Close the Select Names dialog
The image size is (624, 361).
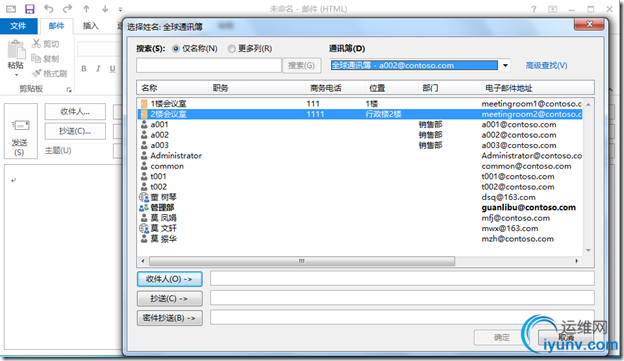[x=589, y=25]
